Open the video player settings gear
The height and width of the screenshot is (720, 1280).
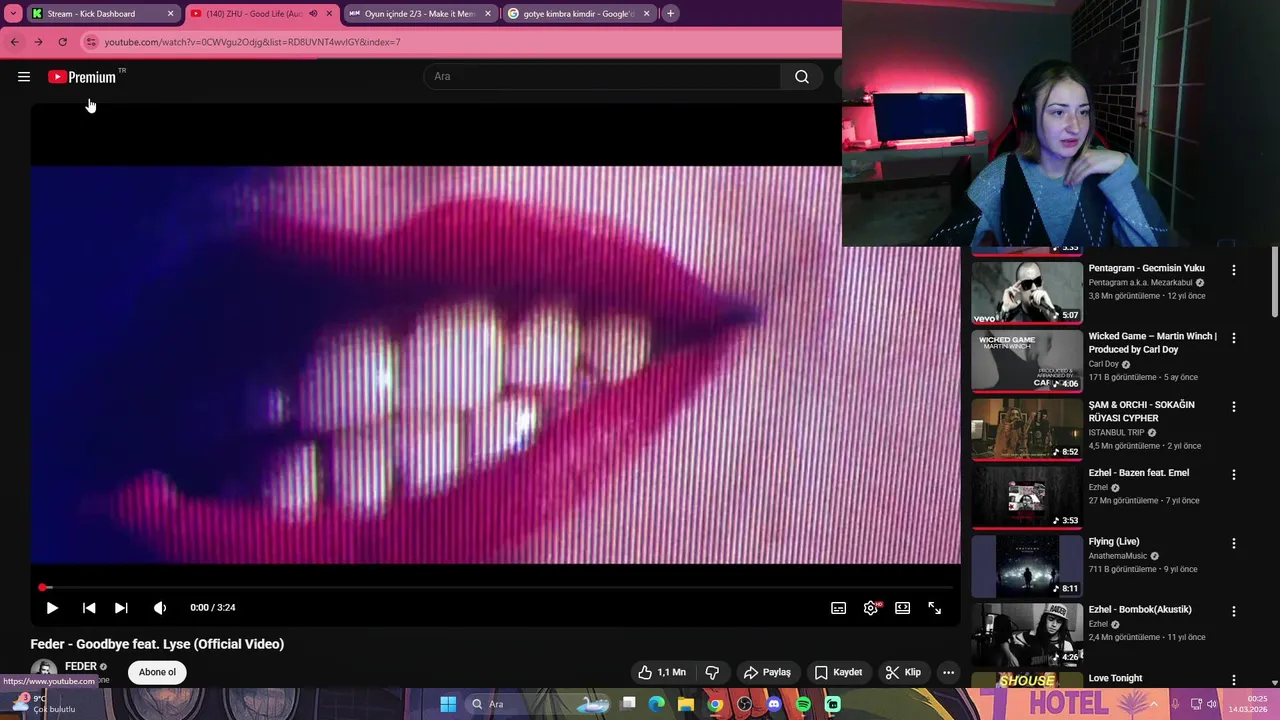tap(871, 608)
